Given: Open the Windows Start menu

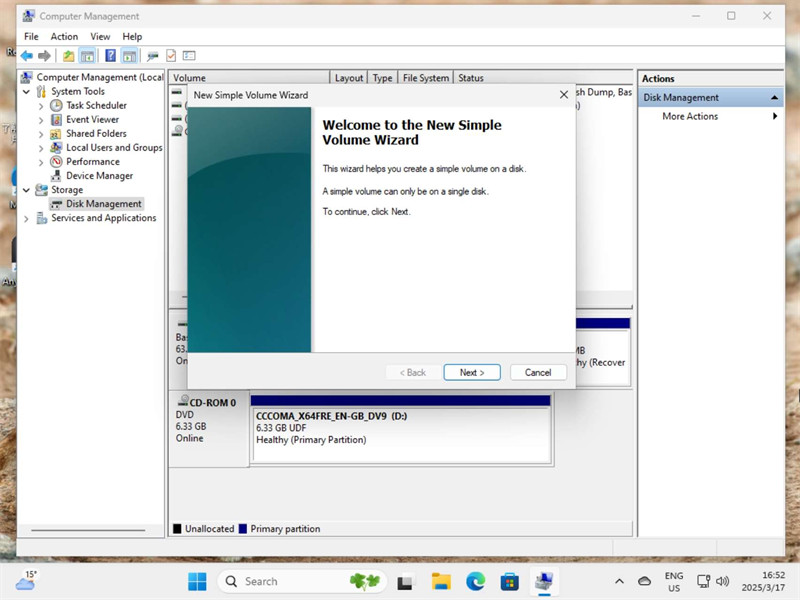Looking at the screenshot, I should [x=197, y=581].
